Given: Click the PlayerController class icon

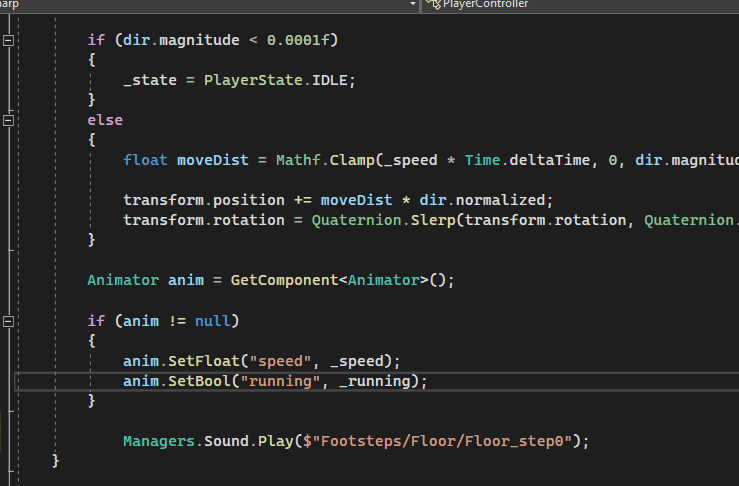Looking at the screenshot, I should [433, 5].
